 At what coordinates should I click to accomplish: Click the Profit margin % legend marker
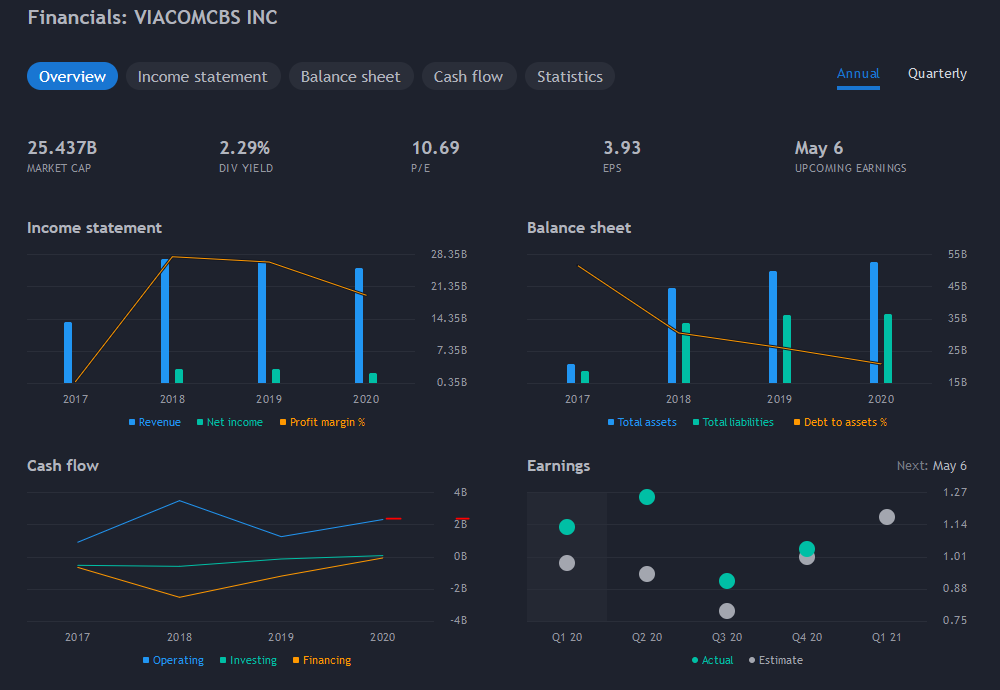coord(283,422)
